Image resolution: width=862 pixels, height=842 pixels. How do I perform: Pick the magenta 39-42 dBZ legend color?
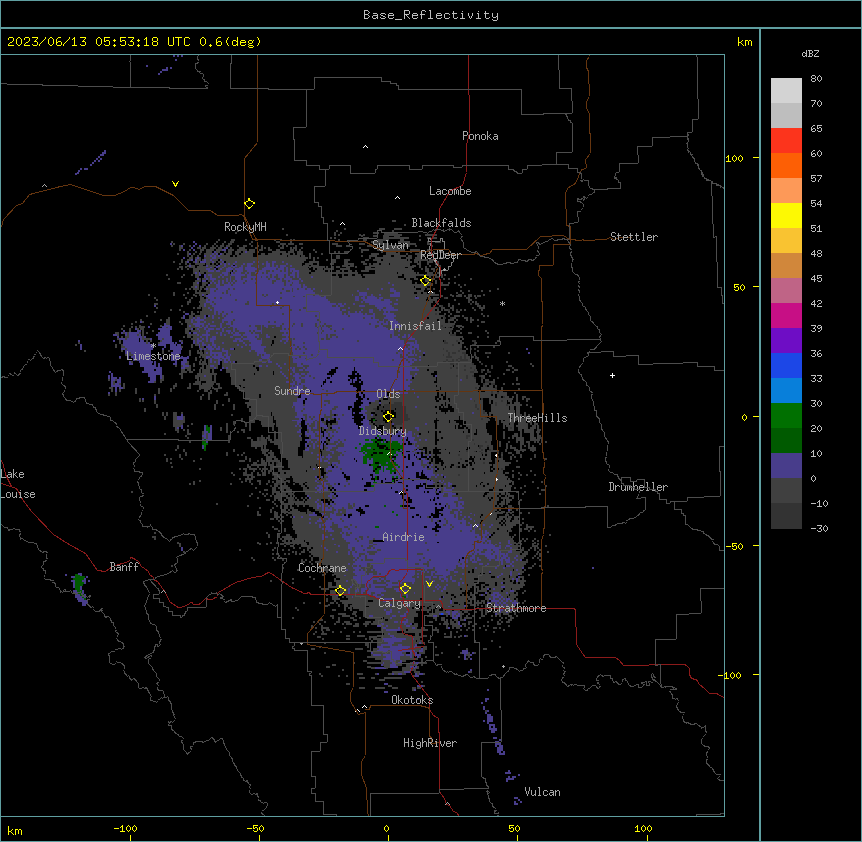tap(786, 315)
